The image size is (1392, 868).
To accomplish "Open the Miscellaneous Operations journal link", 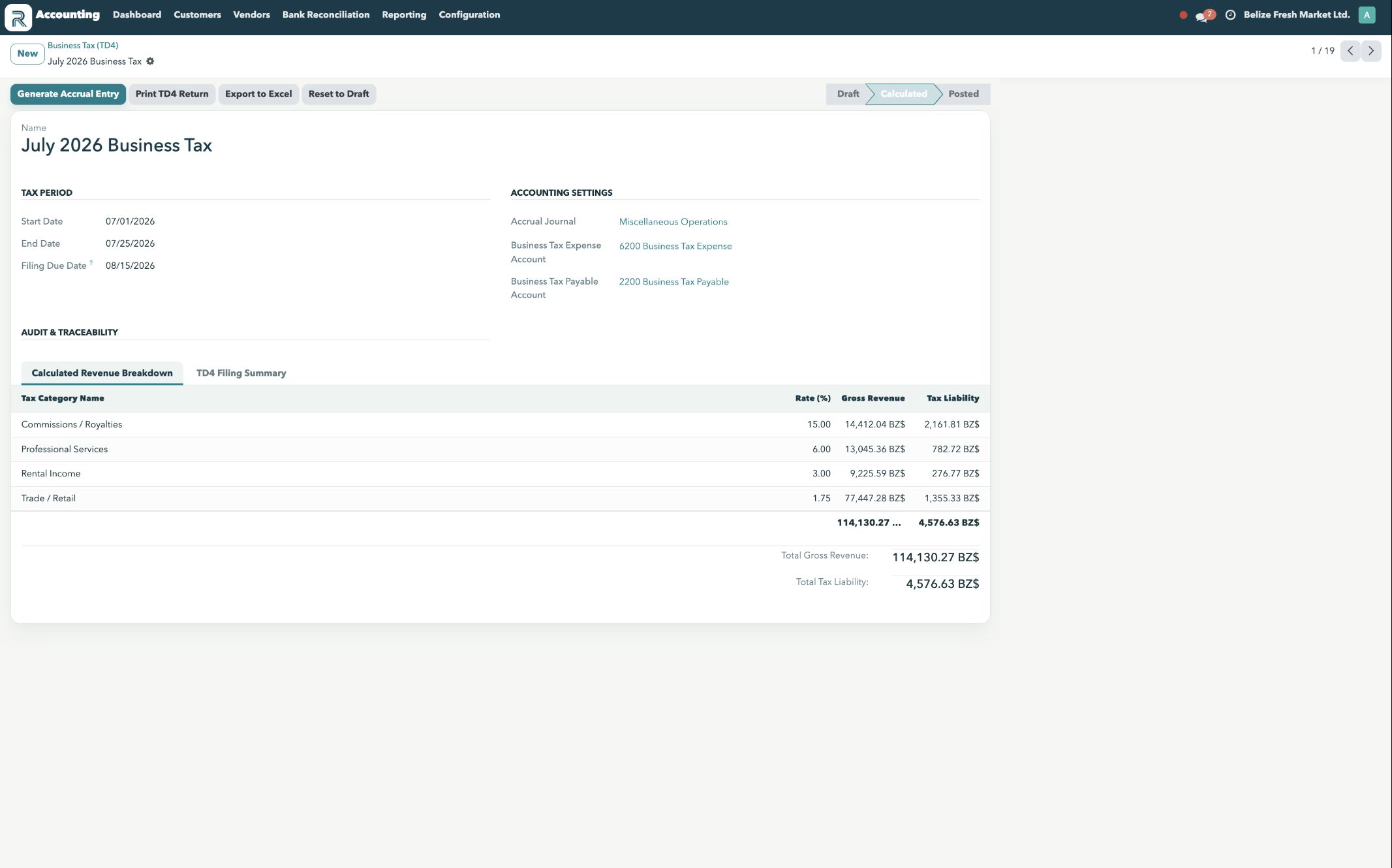I will (673, 222).
